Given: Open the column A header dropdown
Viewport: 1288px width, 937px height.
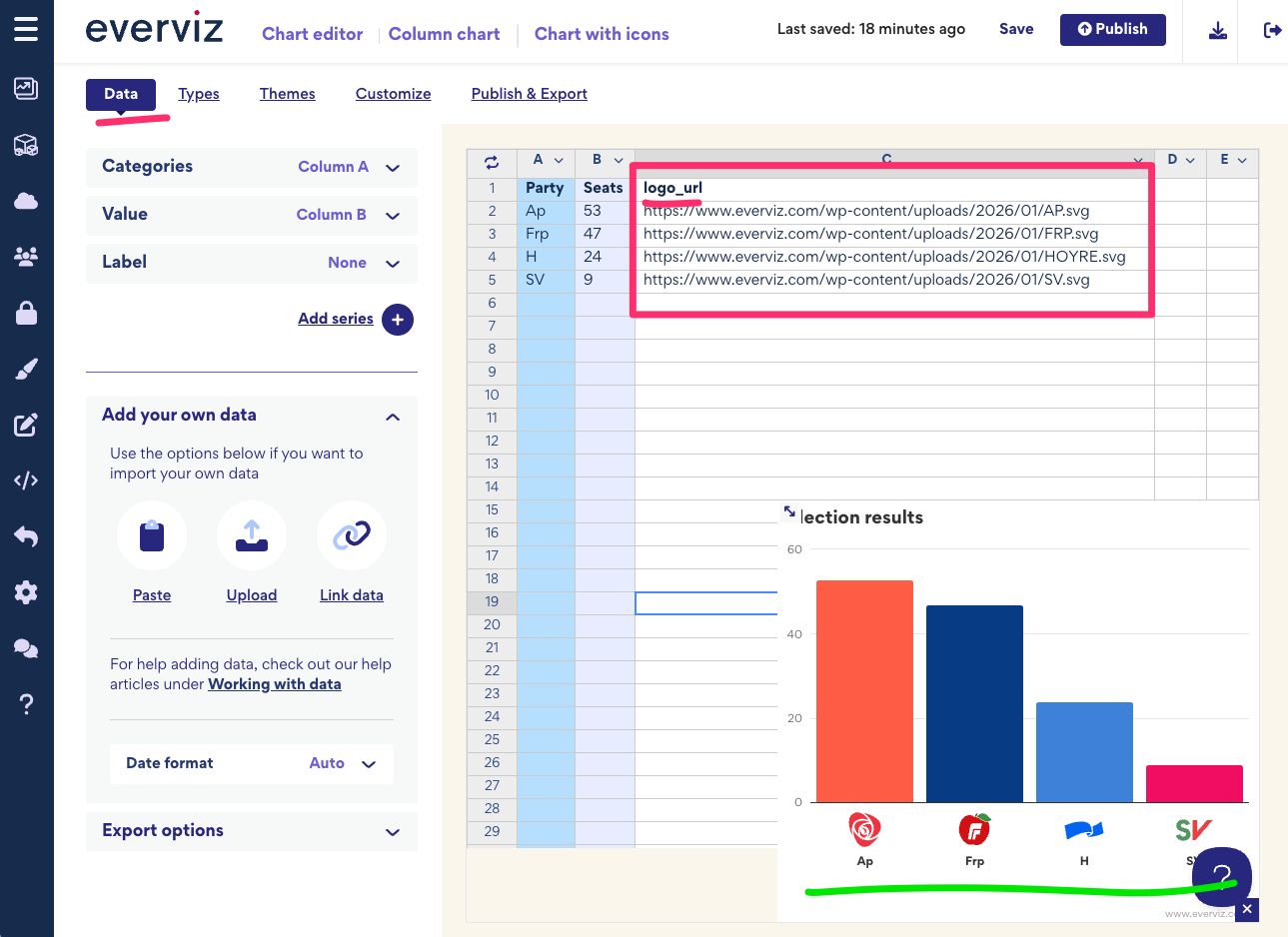Looking at the screenshot, I should [x=559, y=161].
